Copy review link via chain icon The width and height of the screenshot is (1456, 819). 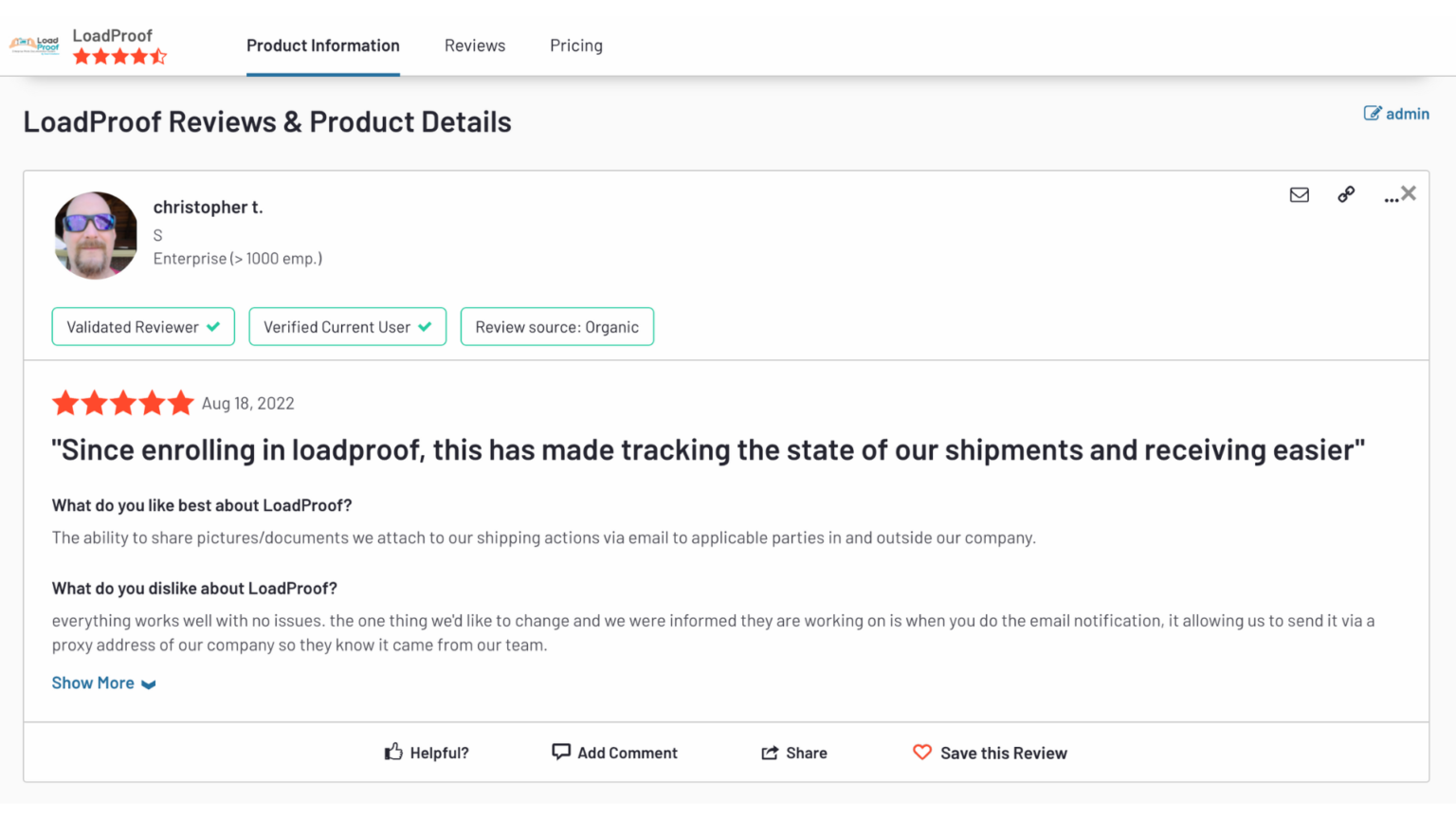click(1346, 194)
